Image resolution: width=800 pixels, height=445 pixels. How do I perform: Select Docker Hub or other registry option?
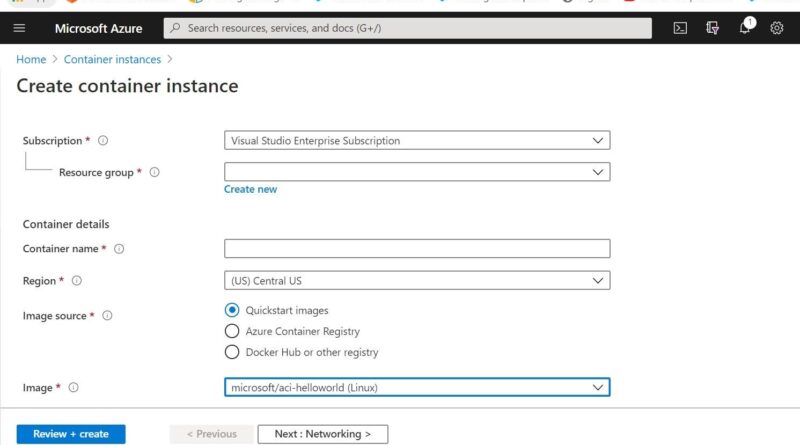[x=232, y=352]
